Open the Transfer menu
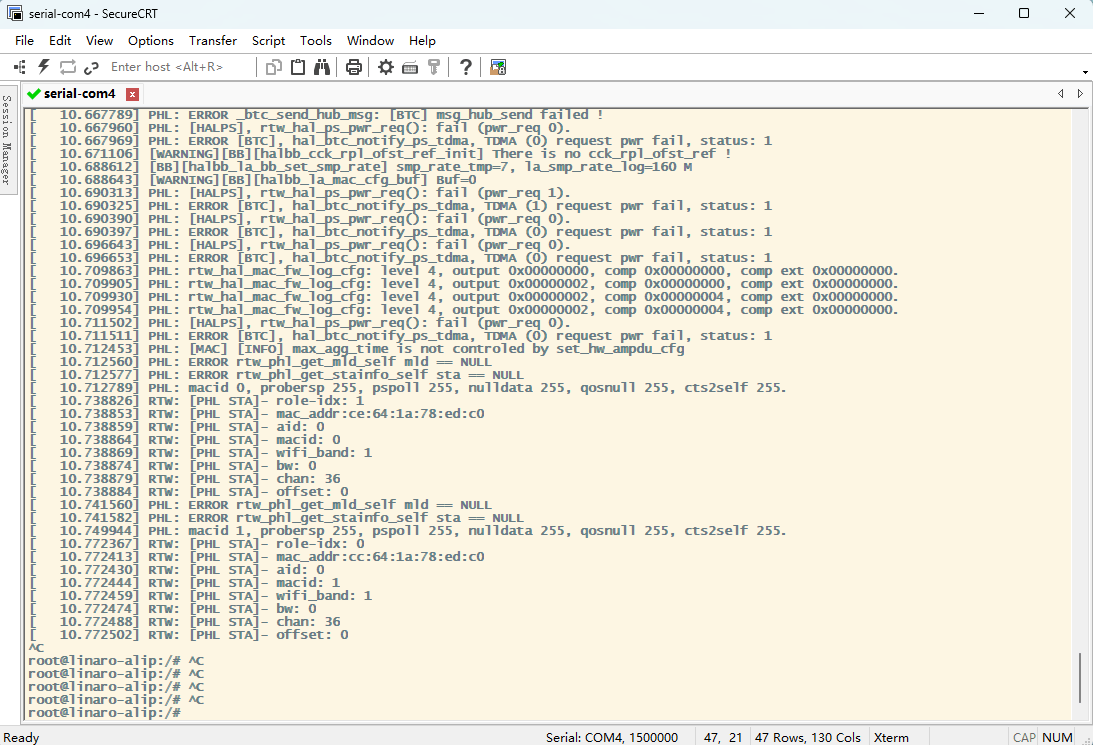The height and width of the screenshot is (745, 1093). point(213,40)
